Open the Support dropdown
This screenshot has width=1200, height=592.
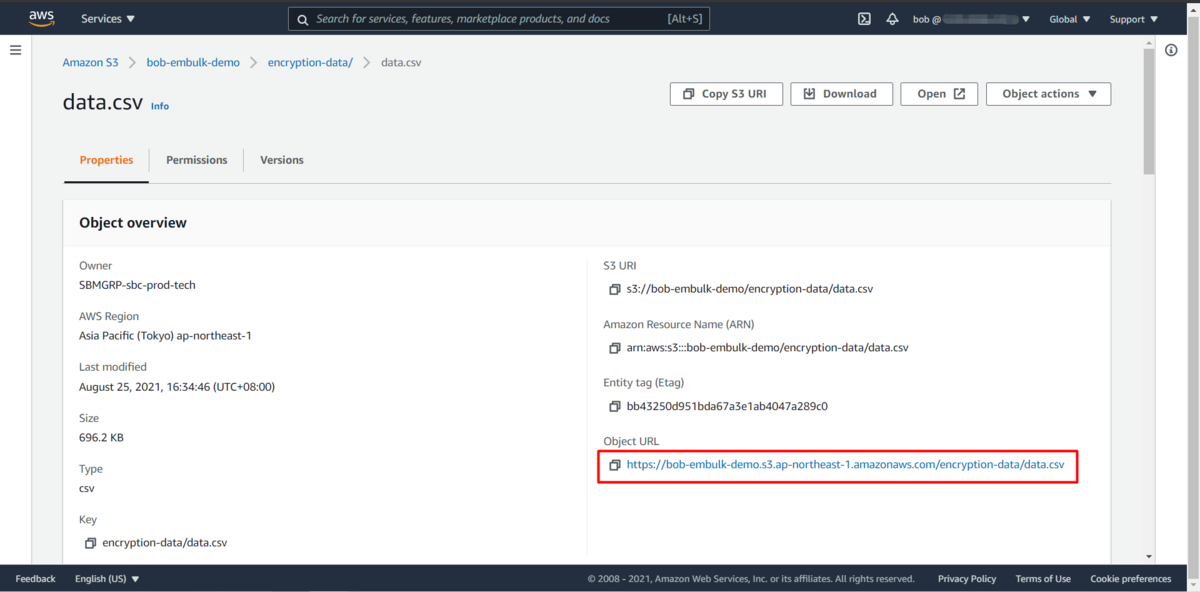(x=1134, y=19)
